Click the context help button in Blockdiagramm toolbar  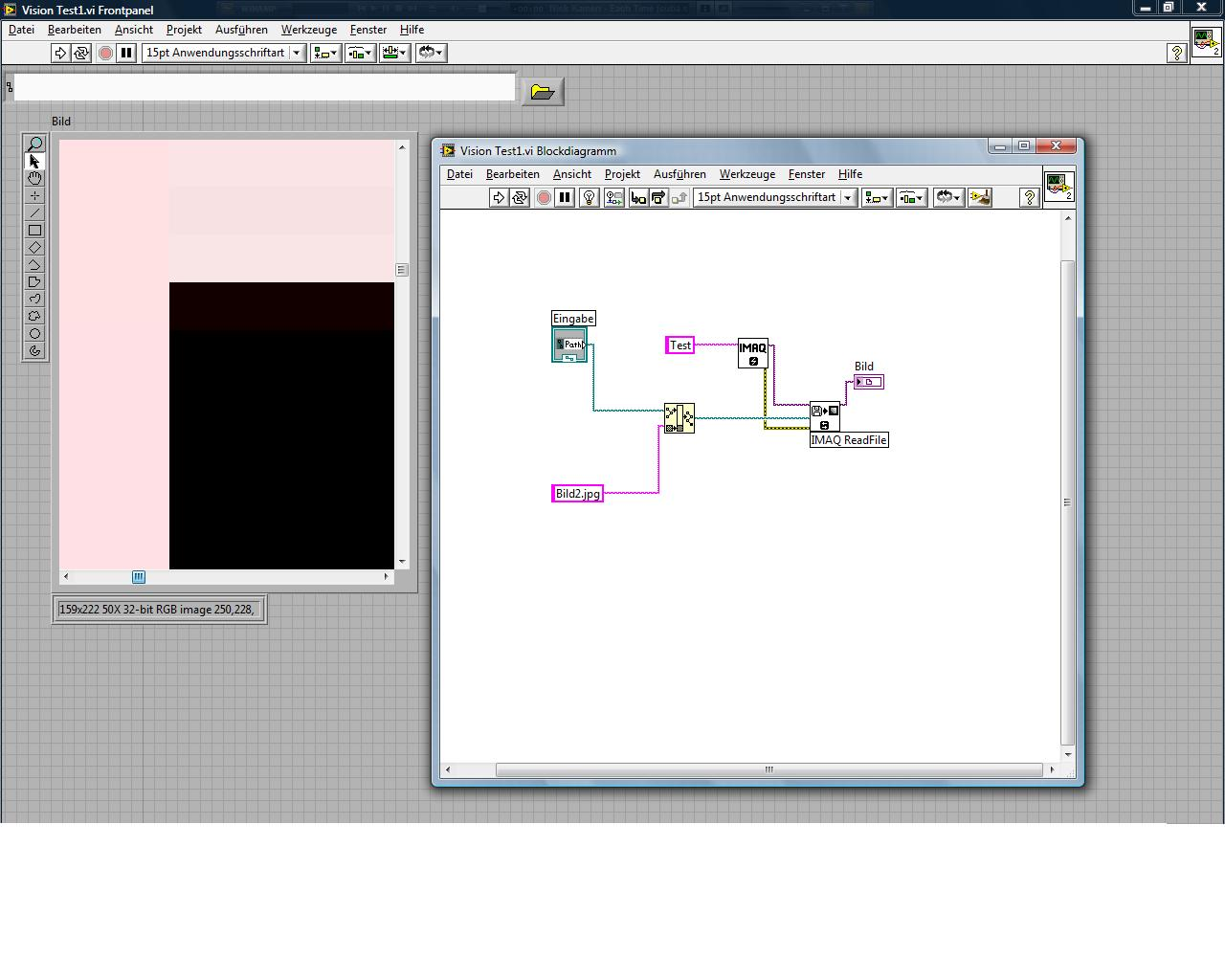click(x=1030, y=197)
